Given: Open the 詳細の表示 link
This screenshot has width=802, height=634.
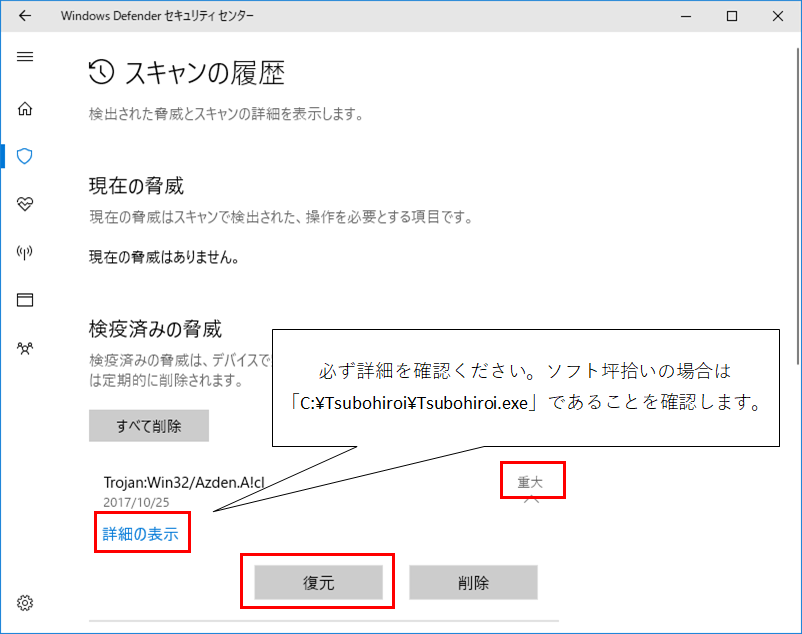Looking at the screenshot, I should coord(141,534).
